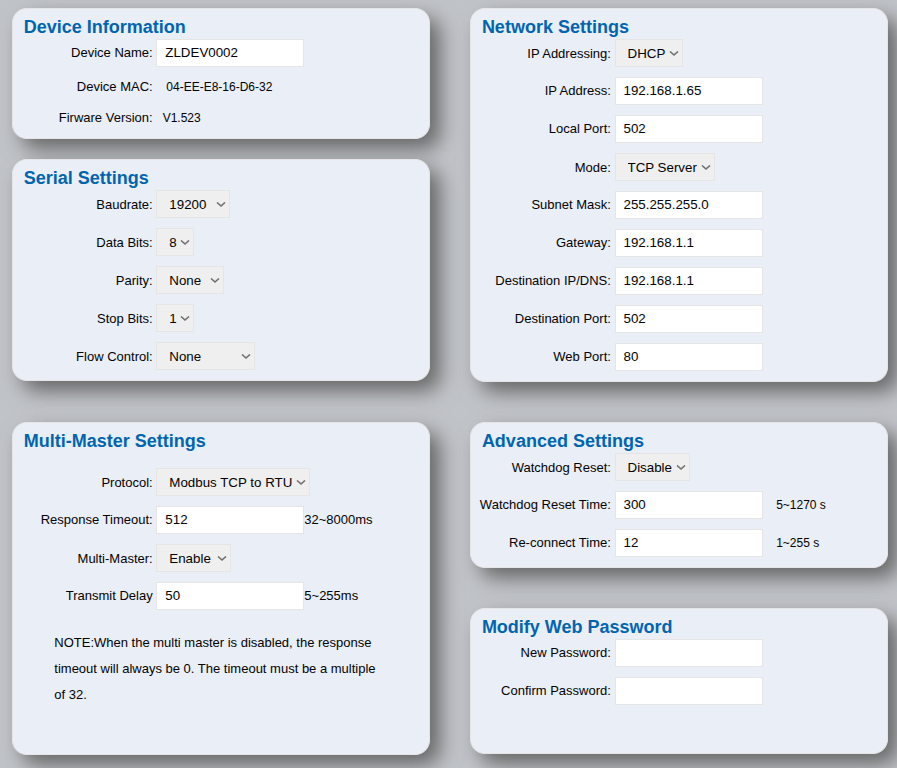
Task: Open the Parity dropdown
Action: point(190,280)
